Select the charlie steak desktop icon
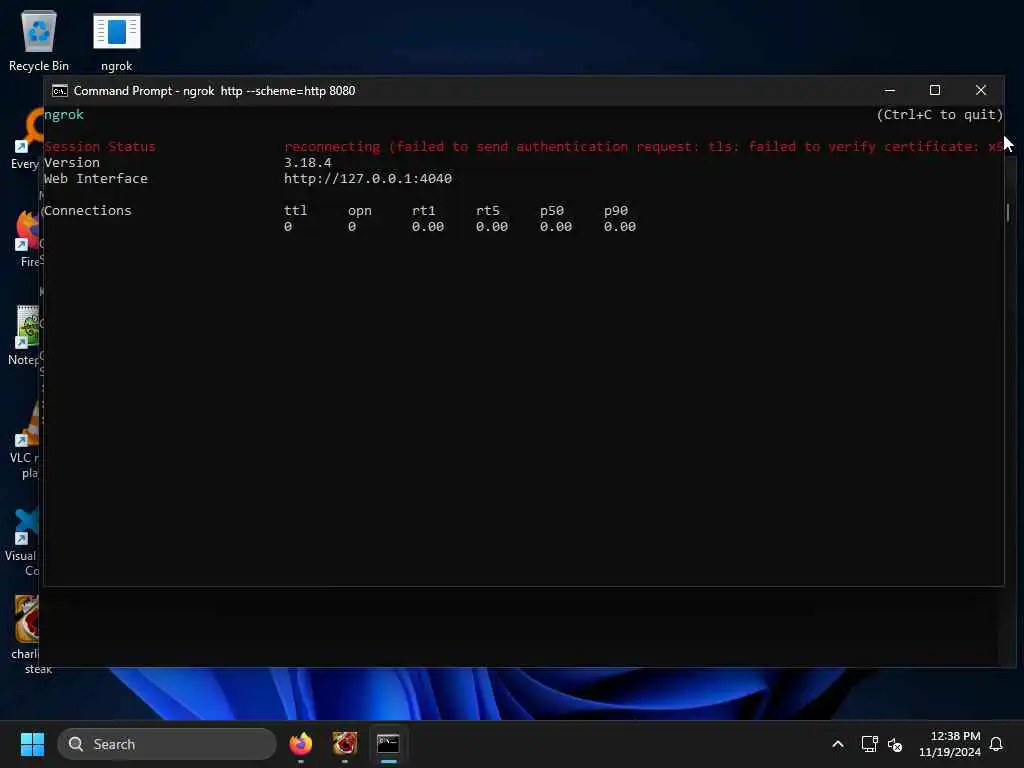This screenshot has height=768, width=1024. [26, 633]
